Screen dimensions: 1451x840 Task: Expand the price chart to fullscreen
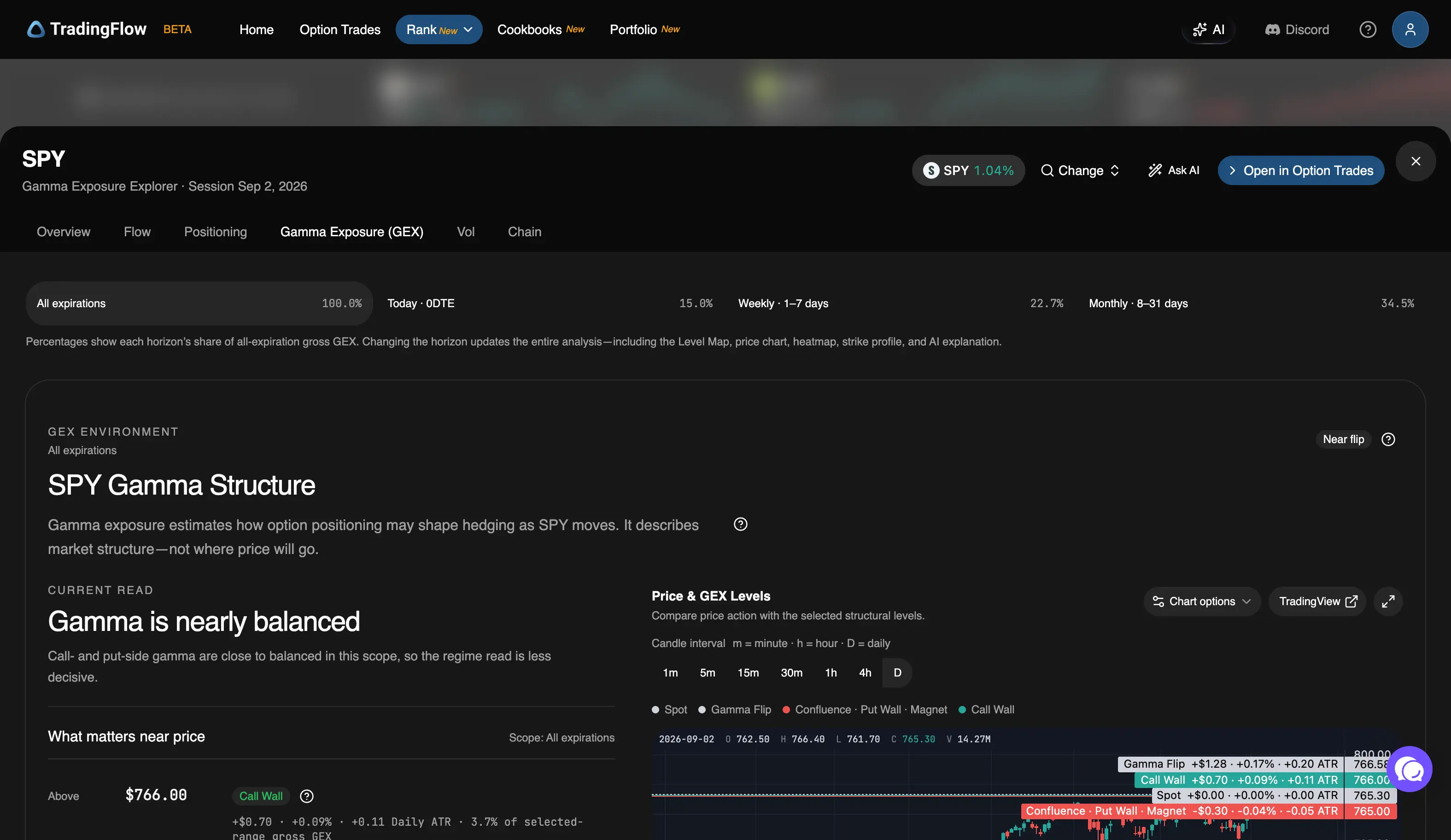(1388, 601)
